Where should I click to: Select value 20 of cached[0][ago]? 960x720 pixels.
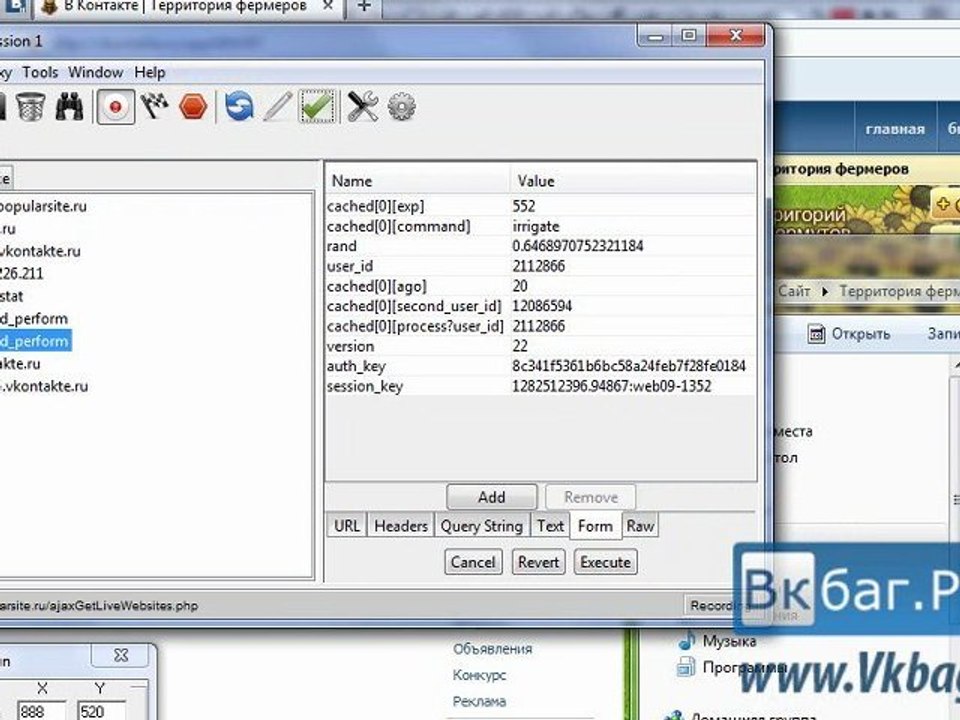(x=520, y=287)
